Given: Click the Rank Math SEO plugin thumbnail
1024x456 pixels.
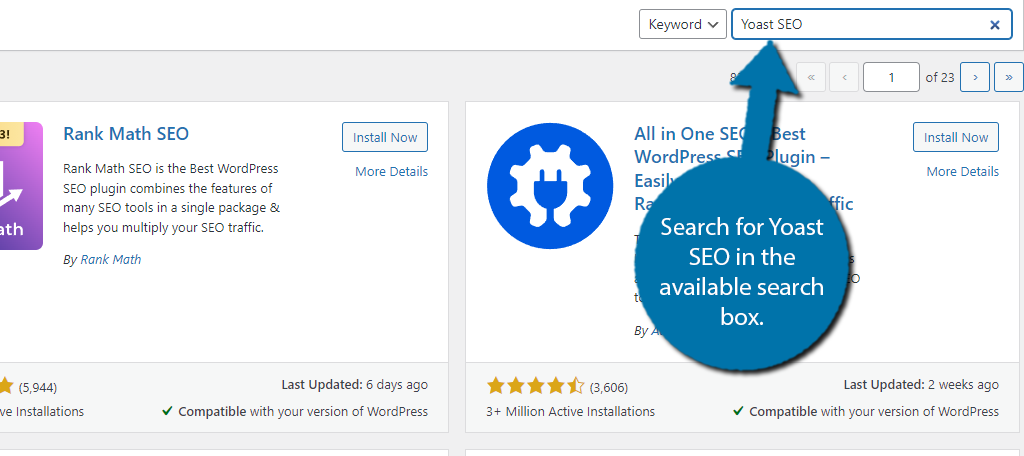Looking at the screenshot, I should coord(21,185).
